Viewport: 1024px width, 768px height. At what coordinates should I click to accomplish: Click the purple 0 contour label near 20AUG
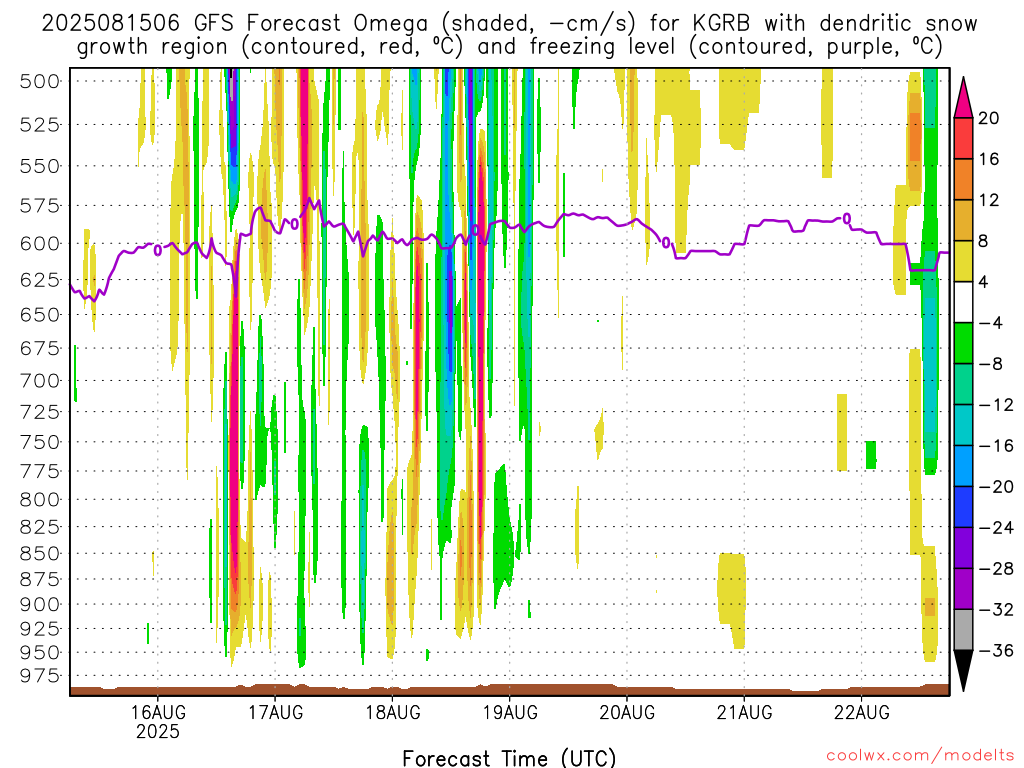[x=665, y=243]
